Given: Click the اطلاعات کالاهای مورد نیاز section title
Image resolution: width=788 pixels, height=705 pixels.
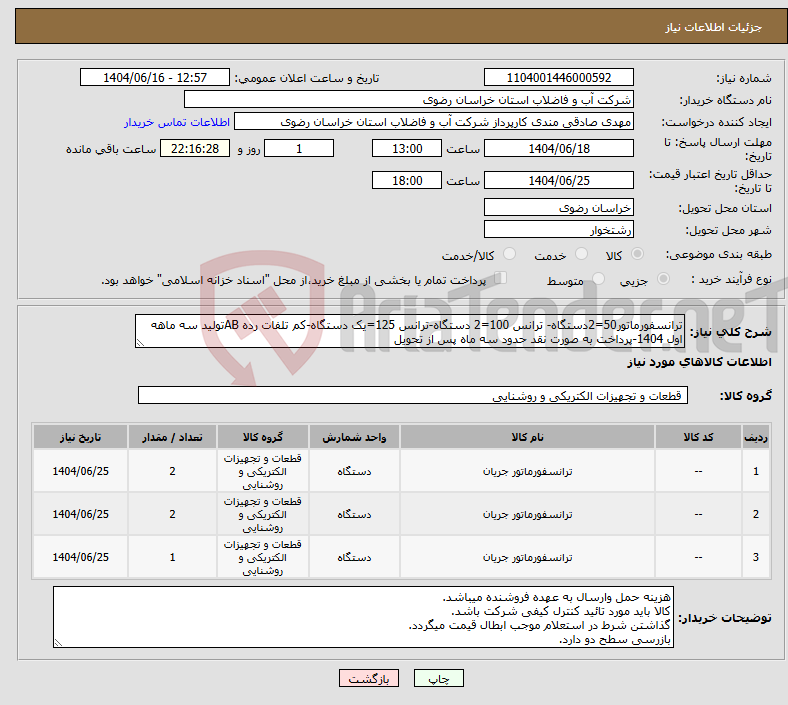Looking at the screenshot, I should pos(699,362).
